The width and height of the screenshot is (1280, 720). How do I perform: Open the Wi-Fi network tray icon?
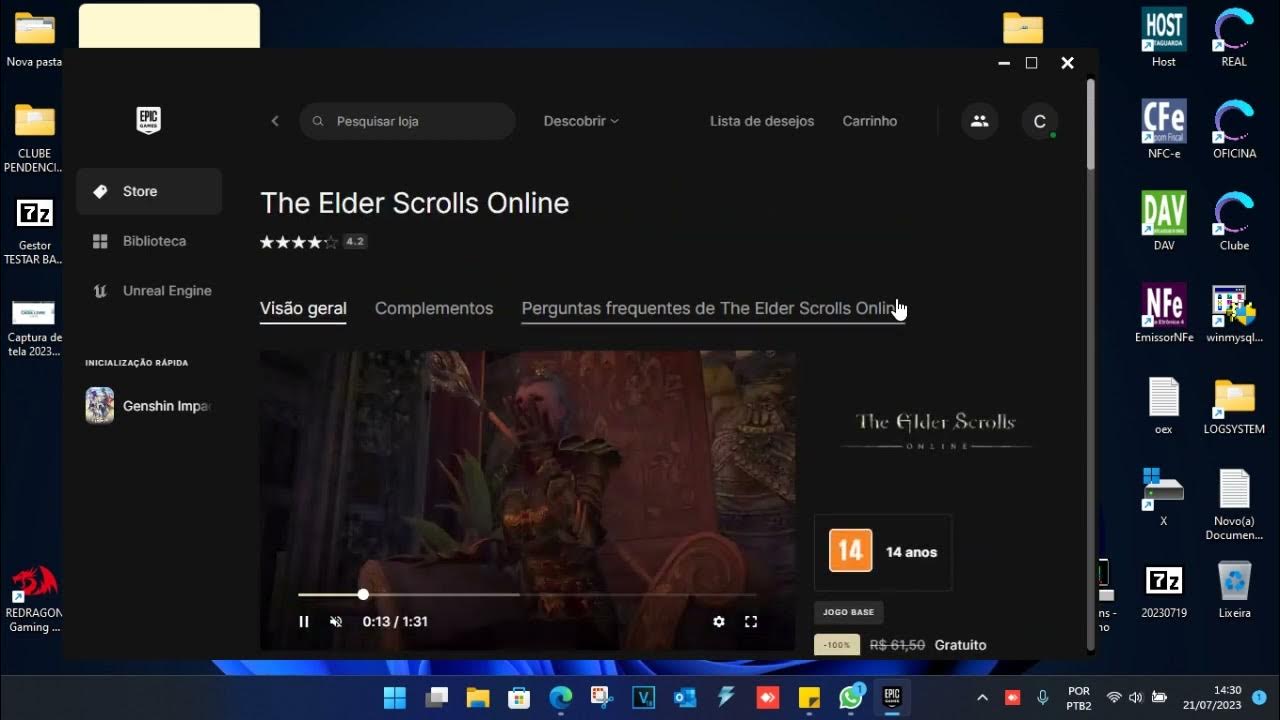pos(1113,697)
